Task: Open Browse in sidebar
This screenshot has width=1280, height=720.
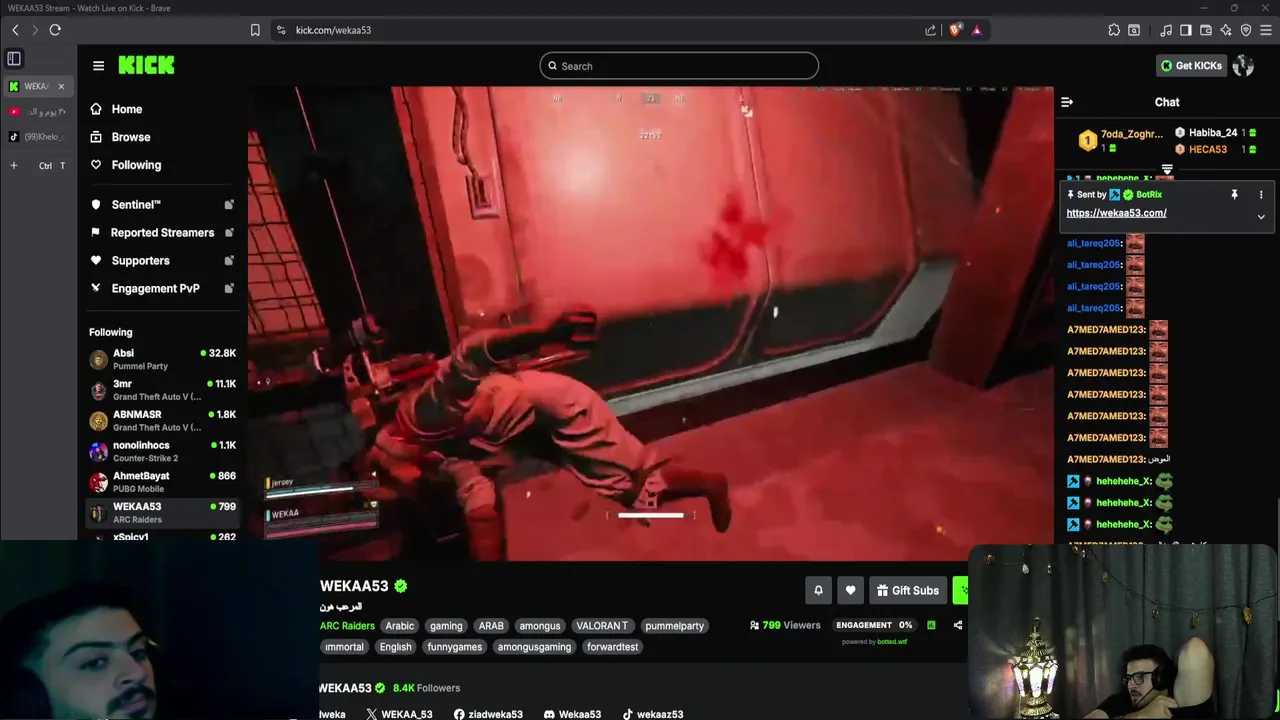Action: coord(130,137)
